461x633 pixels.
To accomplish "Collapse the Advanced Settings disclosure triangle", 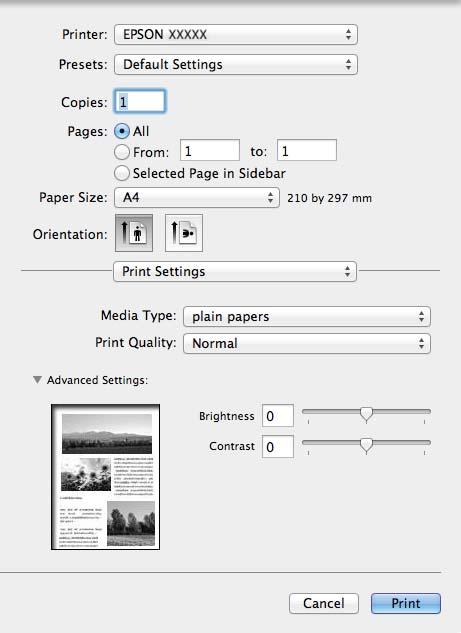I will click(37, 380).
